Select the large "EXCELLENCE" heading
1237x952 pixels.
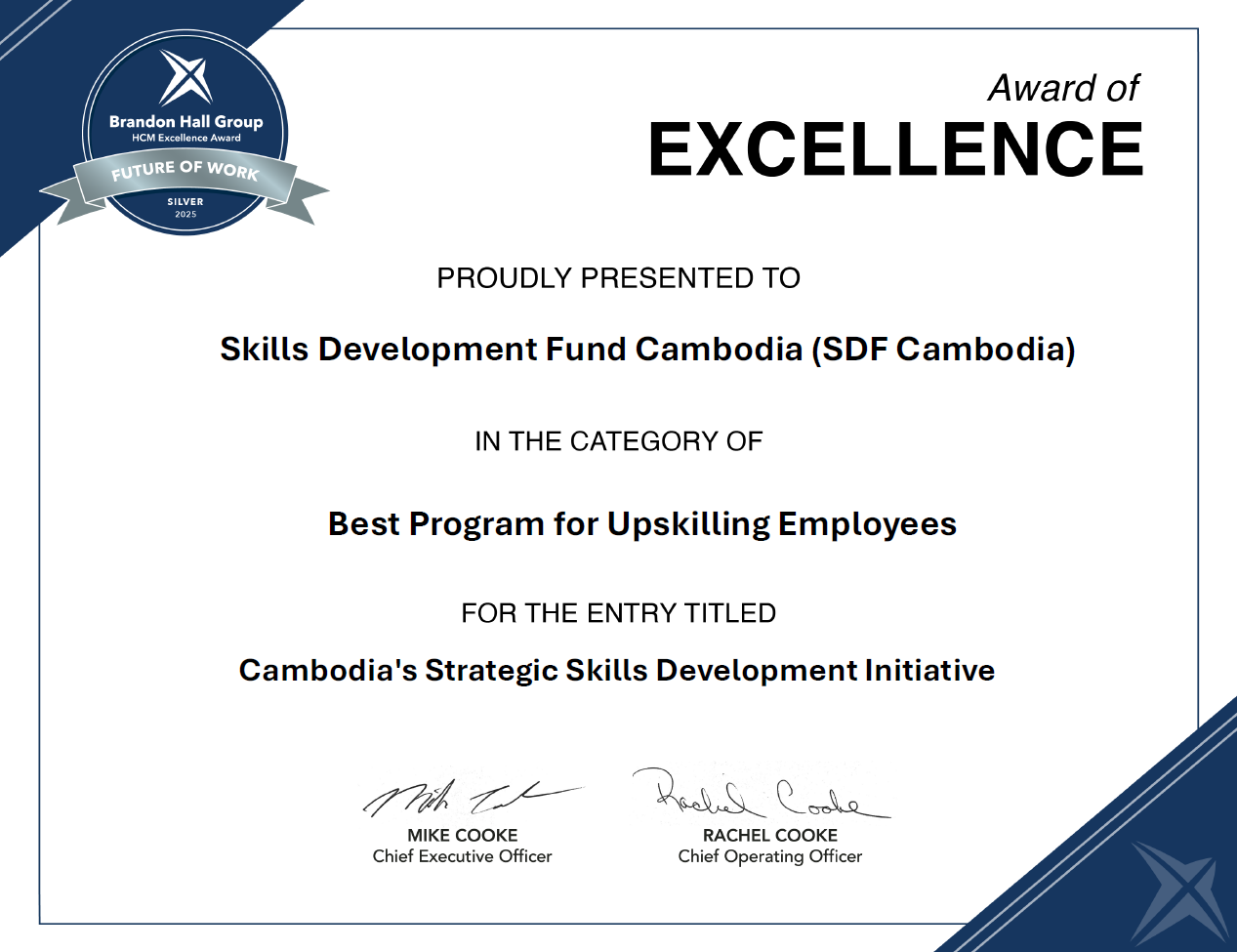pos(895,149)
